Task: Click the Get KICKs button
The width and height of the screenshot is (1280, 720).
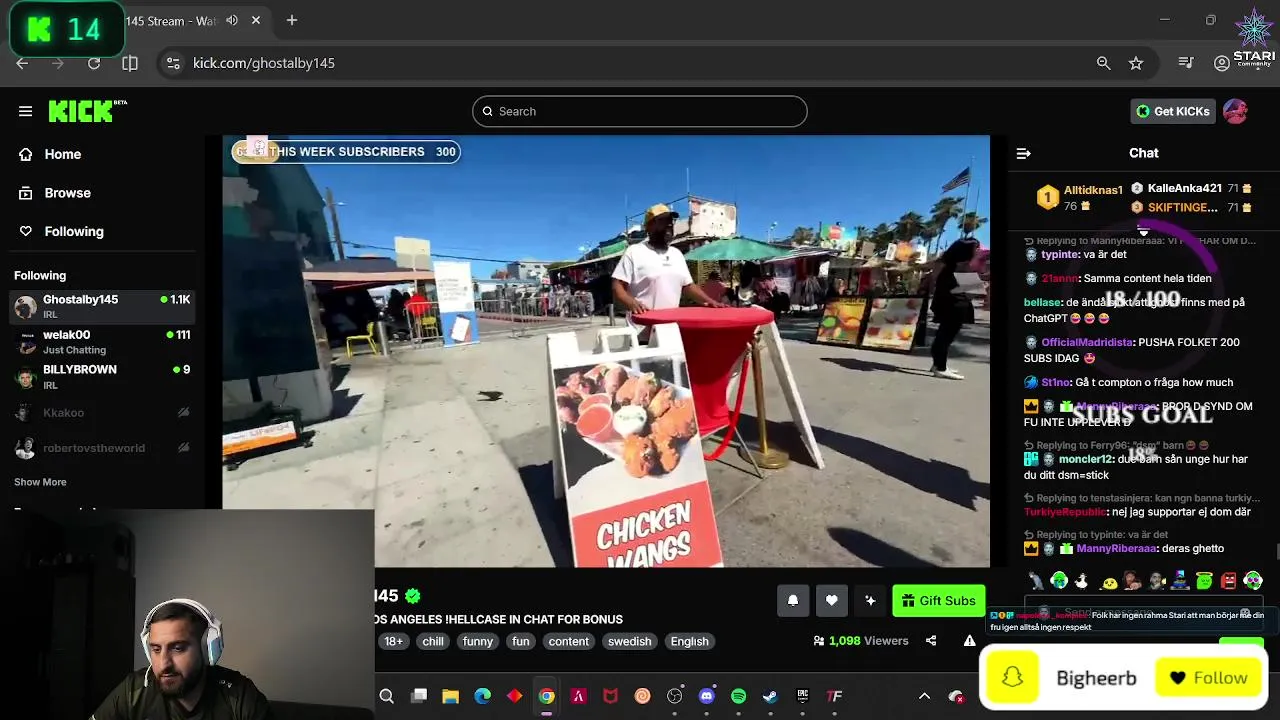Action: (x=1173, y=111)
